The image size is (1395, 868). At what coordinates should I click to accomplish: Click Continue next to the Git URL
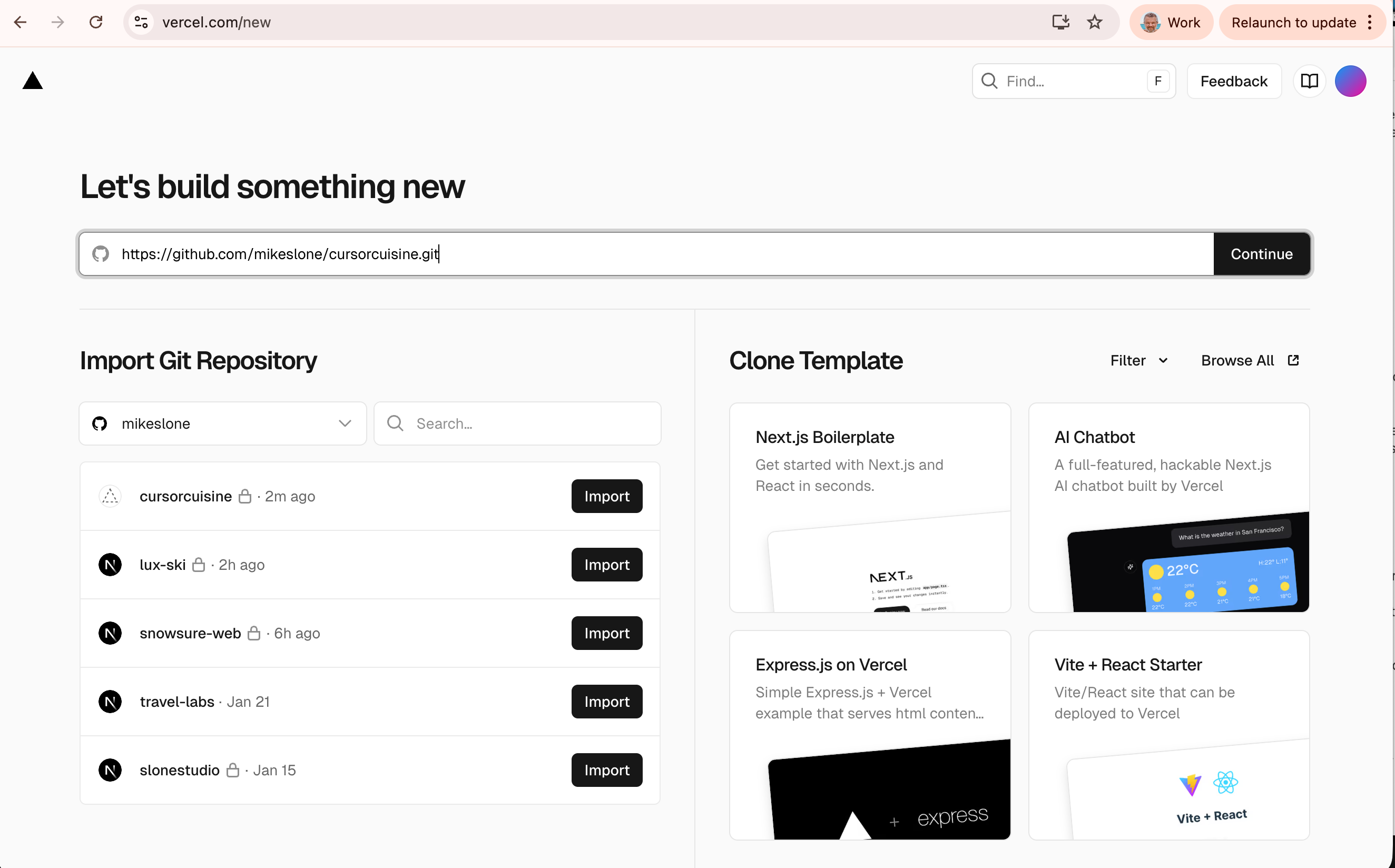point(1261,254)
